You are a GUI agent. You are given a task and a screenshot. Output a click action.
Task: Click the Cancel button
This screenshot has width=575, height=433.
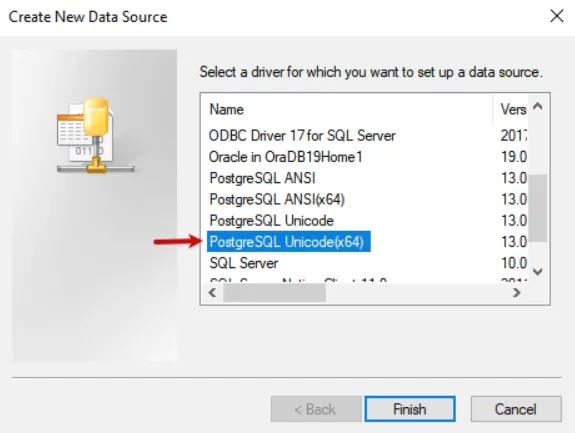point(516,409)
